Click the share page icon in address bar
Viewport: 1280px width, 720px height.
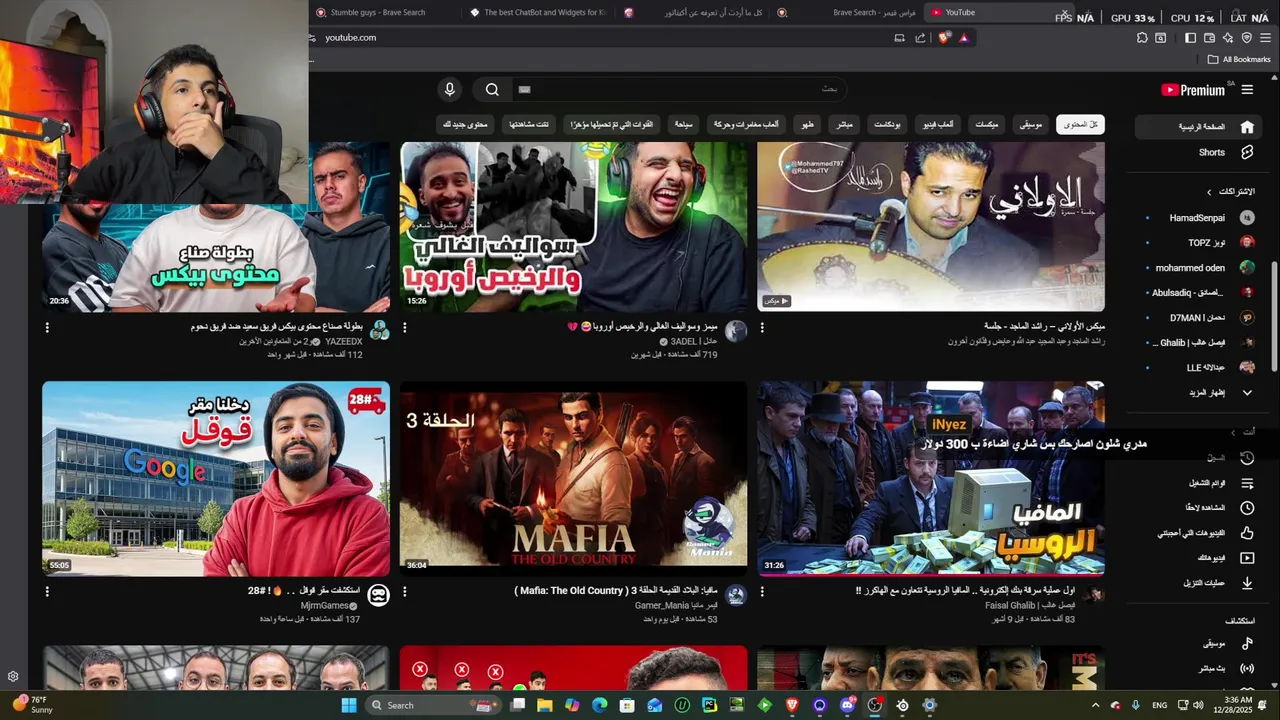point(920,38)
